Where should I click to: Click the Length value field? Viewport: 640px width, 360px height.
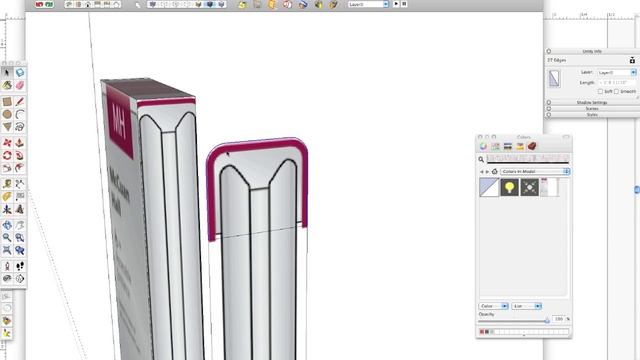(616, 82)
